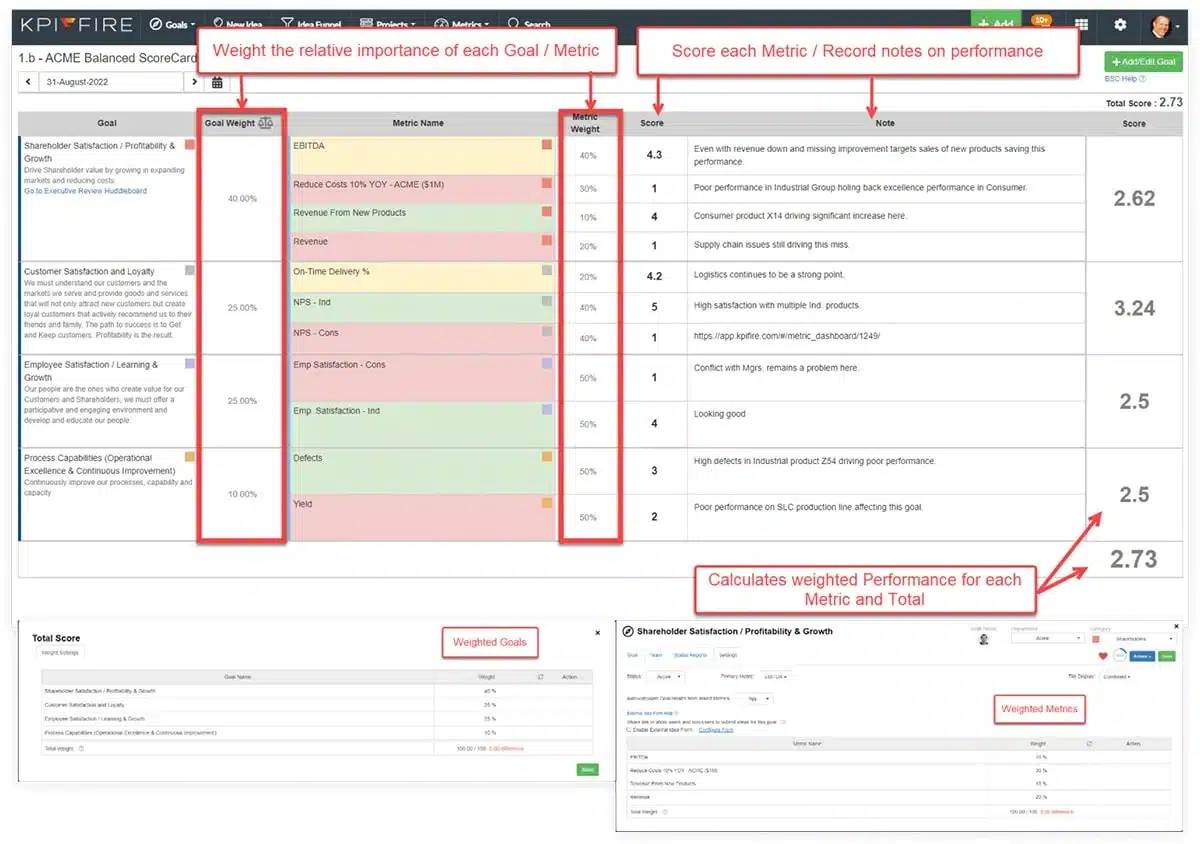Click the Yield metric orange square
1200x844 pixels.
click(x=547, y=503)
